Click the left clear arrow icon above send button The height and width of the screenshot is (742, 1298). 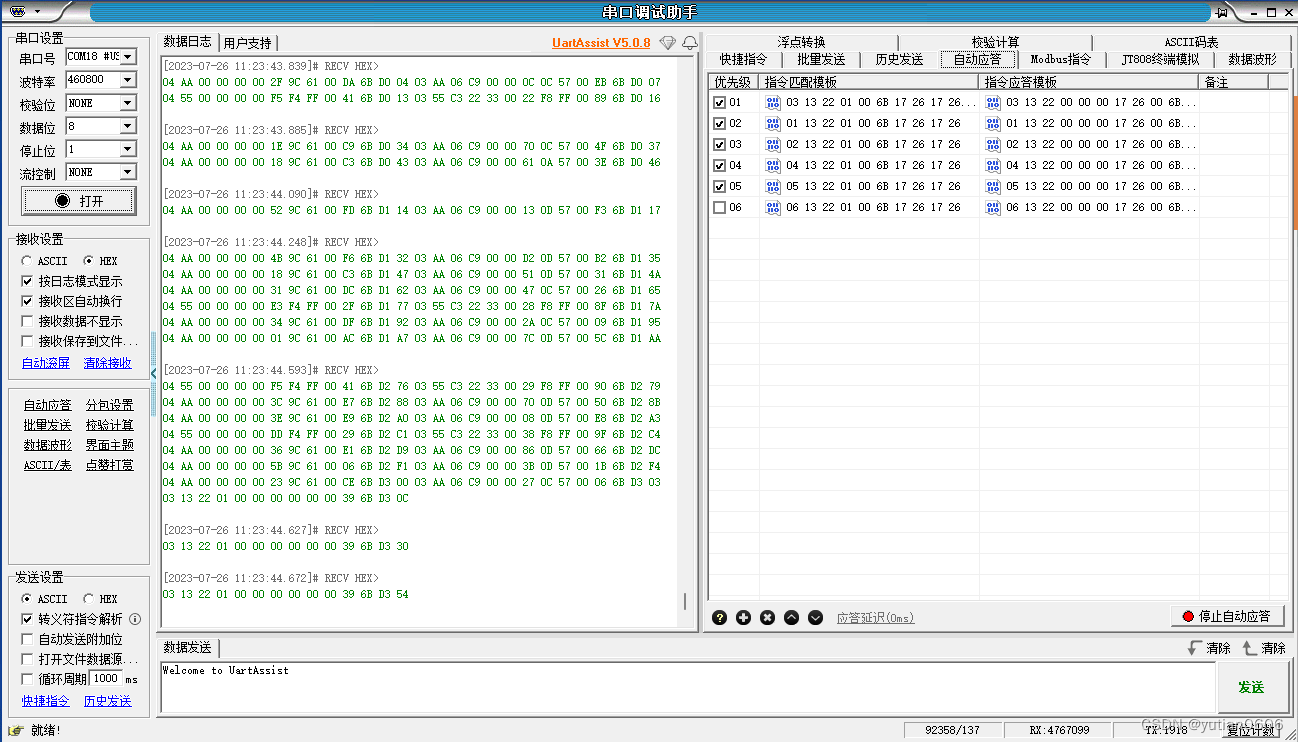tap(1194, 648)
